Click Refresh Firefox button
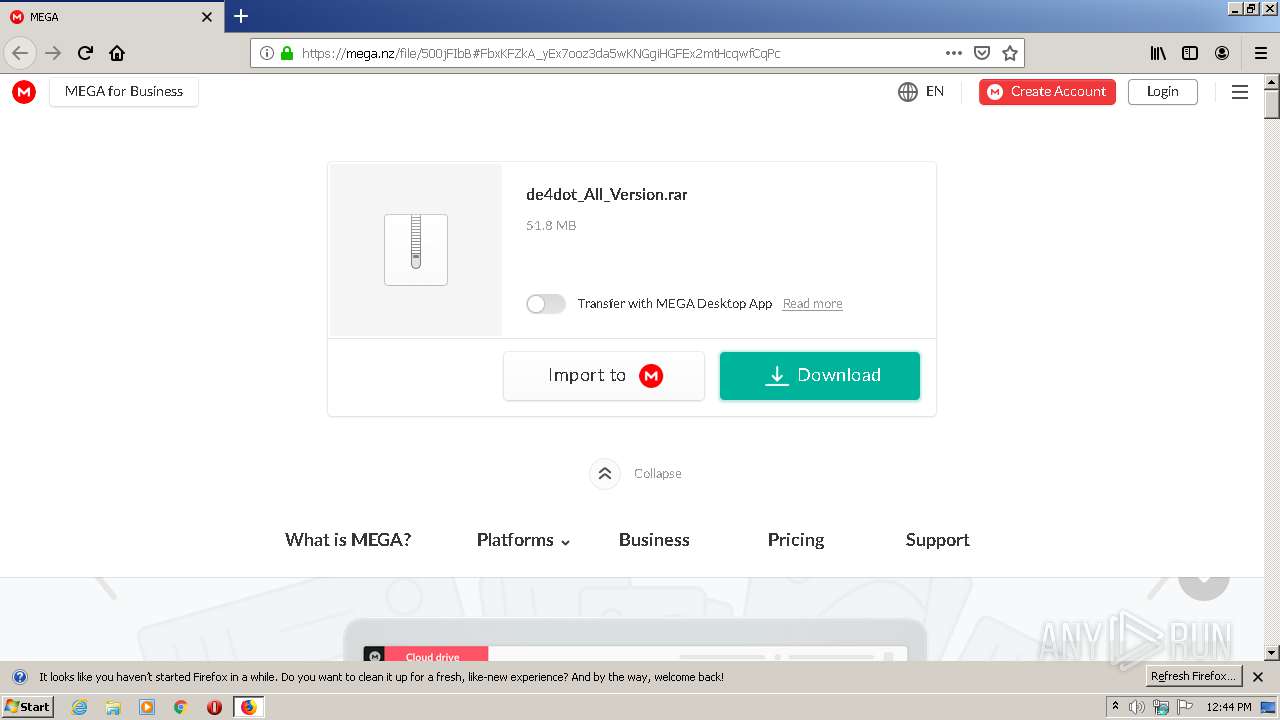 click(1194, 677)
